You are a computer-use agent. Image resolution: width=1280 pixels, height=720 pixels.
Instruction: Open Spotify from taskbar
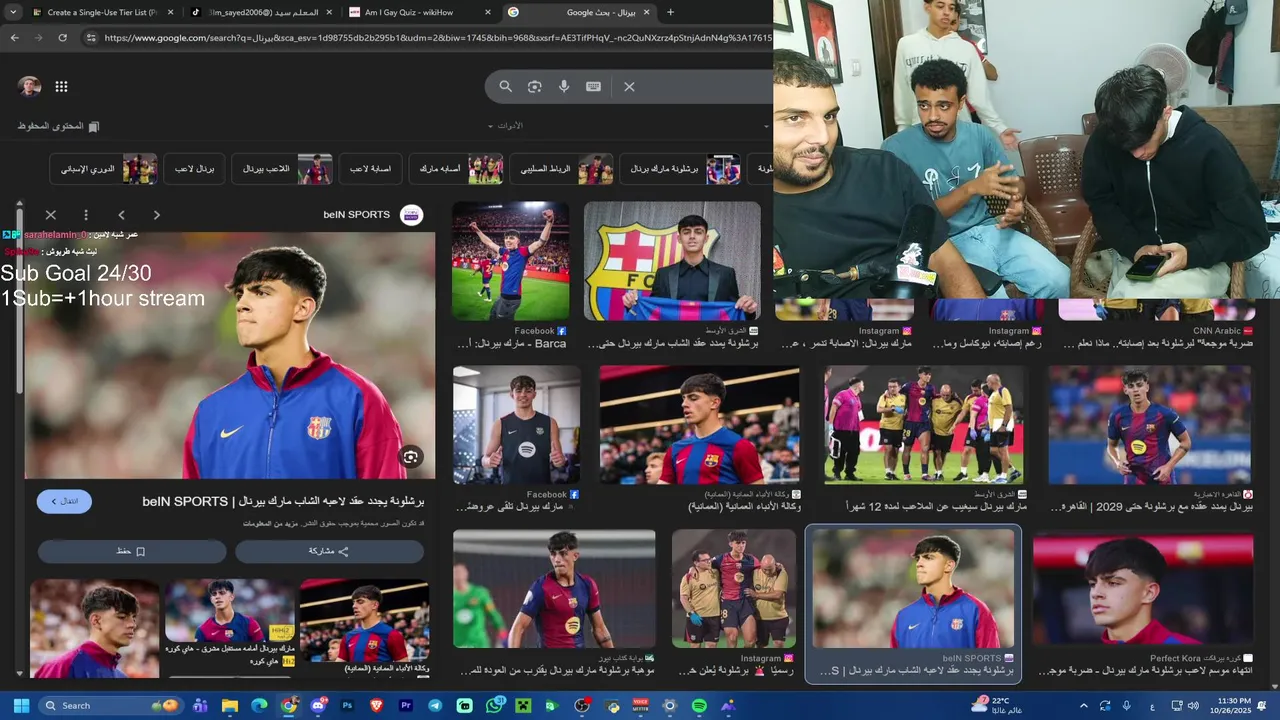tap(699, 706)
